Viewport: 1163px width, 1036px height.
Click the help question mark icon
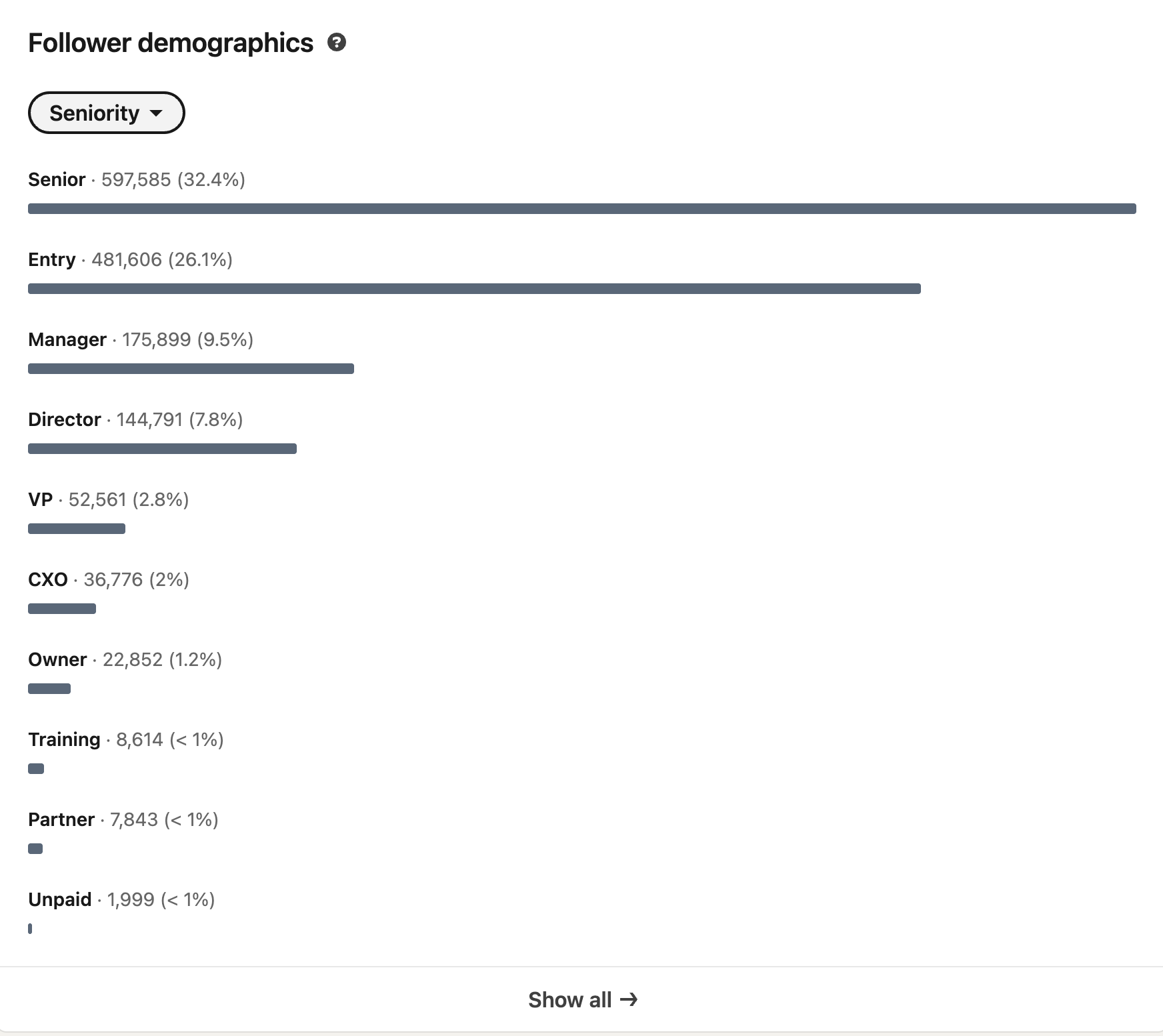(337, 43)
